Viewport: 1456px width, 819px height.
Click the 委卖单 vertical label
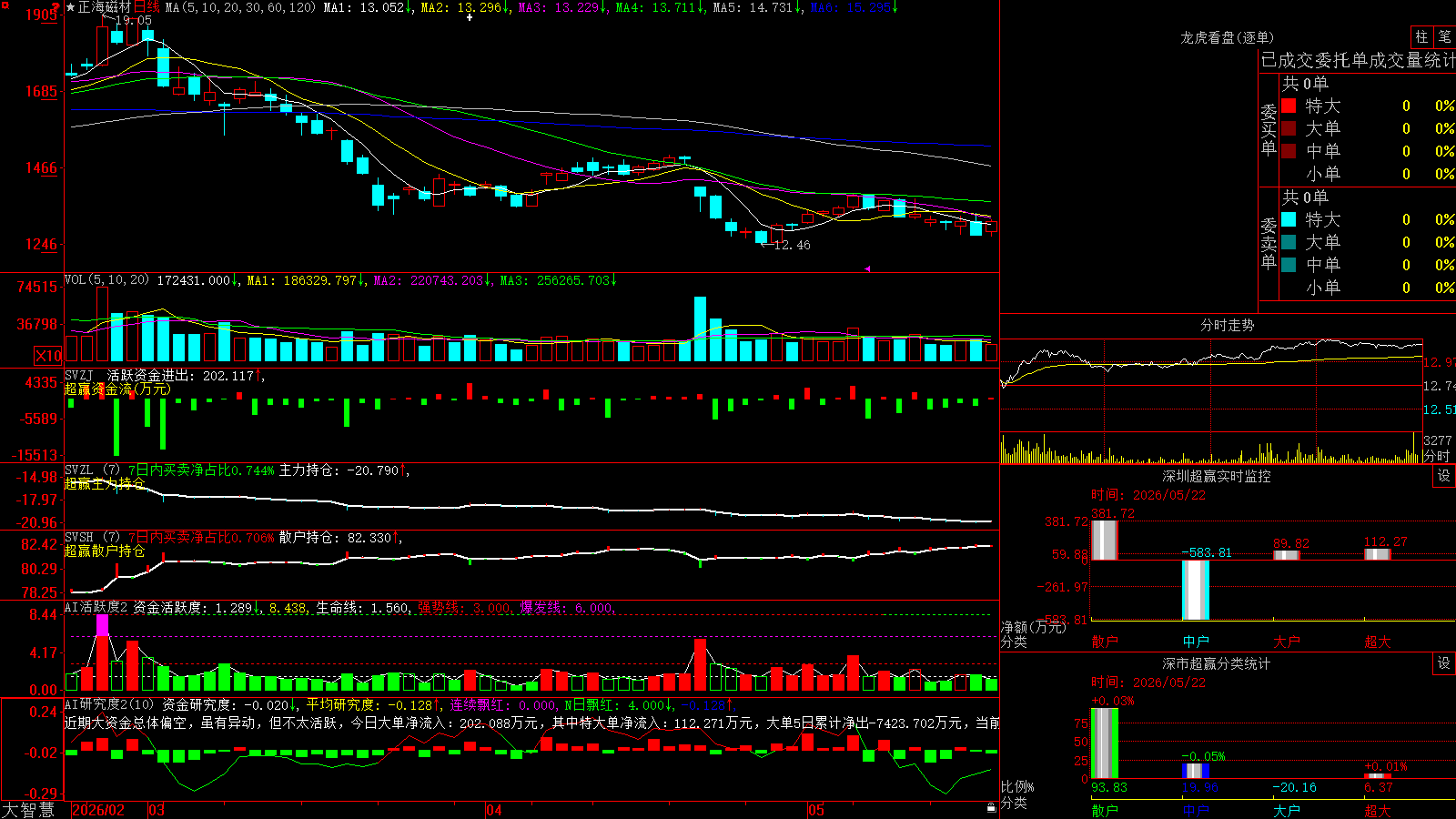click(1269, 244)
